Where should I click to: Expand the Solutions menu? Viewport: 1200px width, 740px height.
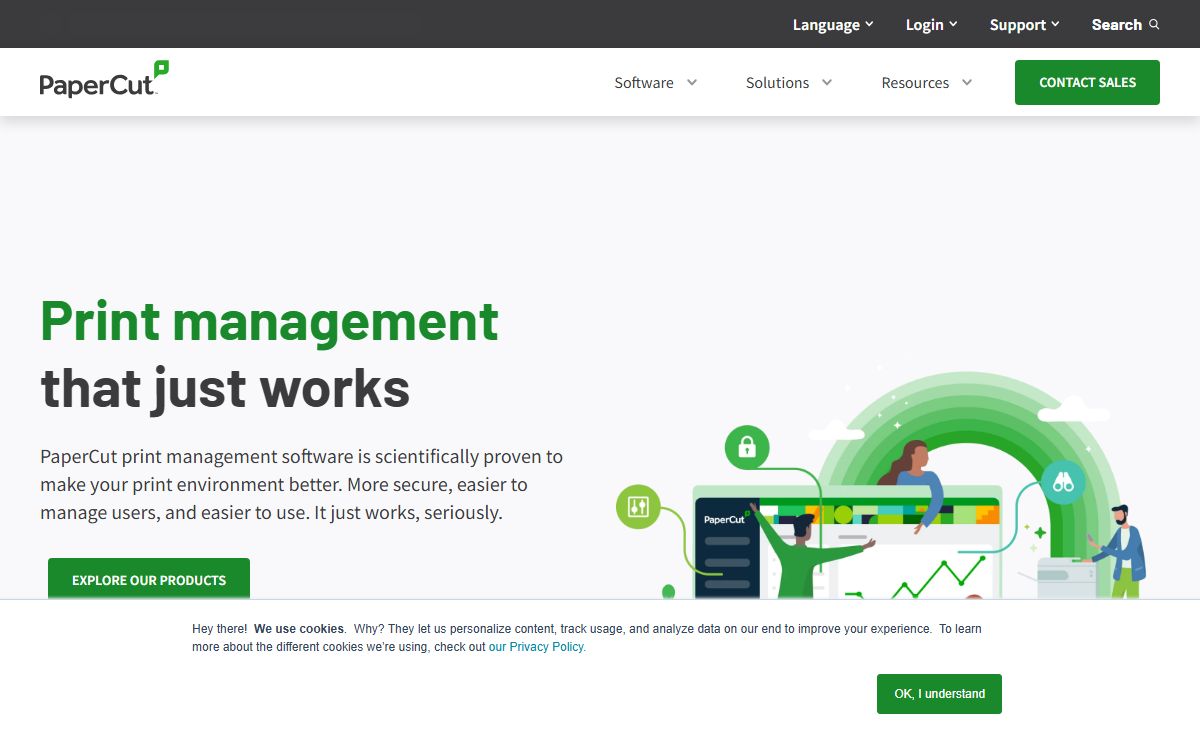(x=789, y=83)
